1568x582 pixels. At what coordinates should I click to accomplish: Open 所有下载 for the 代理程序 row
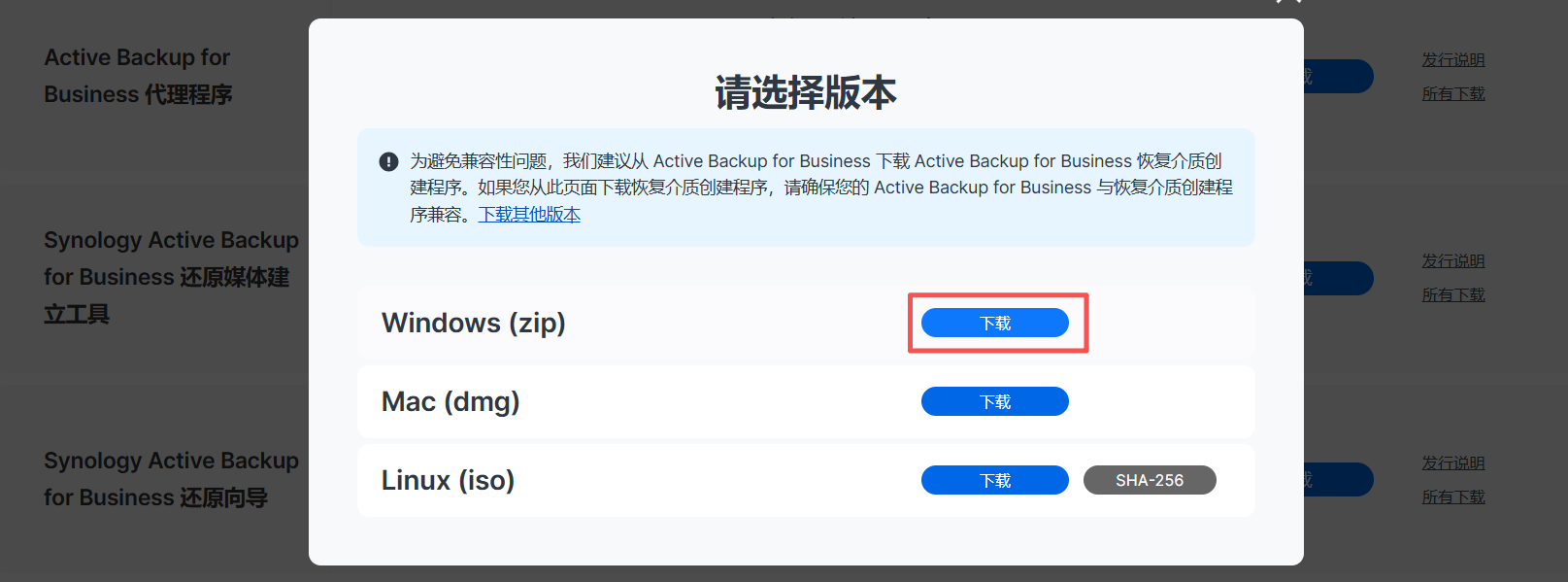point(1452,94)
